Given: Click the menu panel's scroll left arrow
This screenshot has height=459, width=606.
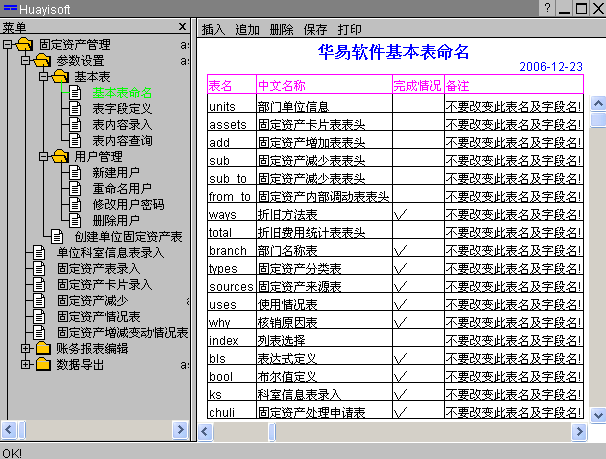Looking at the screenshot, I should pos(9,429).
